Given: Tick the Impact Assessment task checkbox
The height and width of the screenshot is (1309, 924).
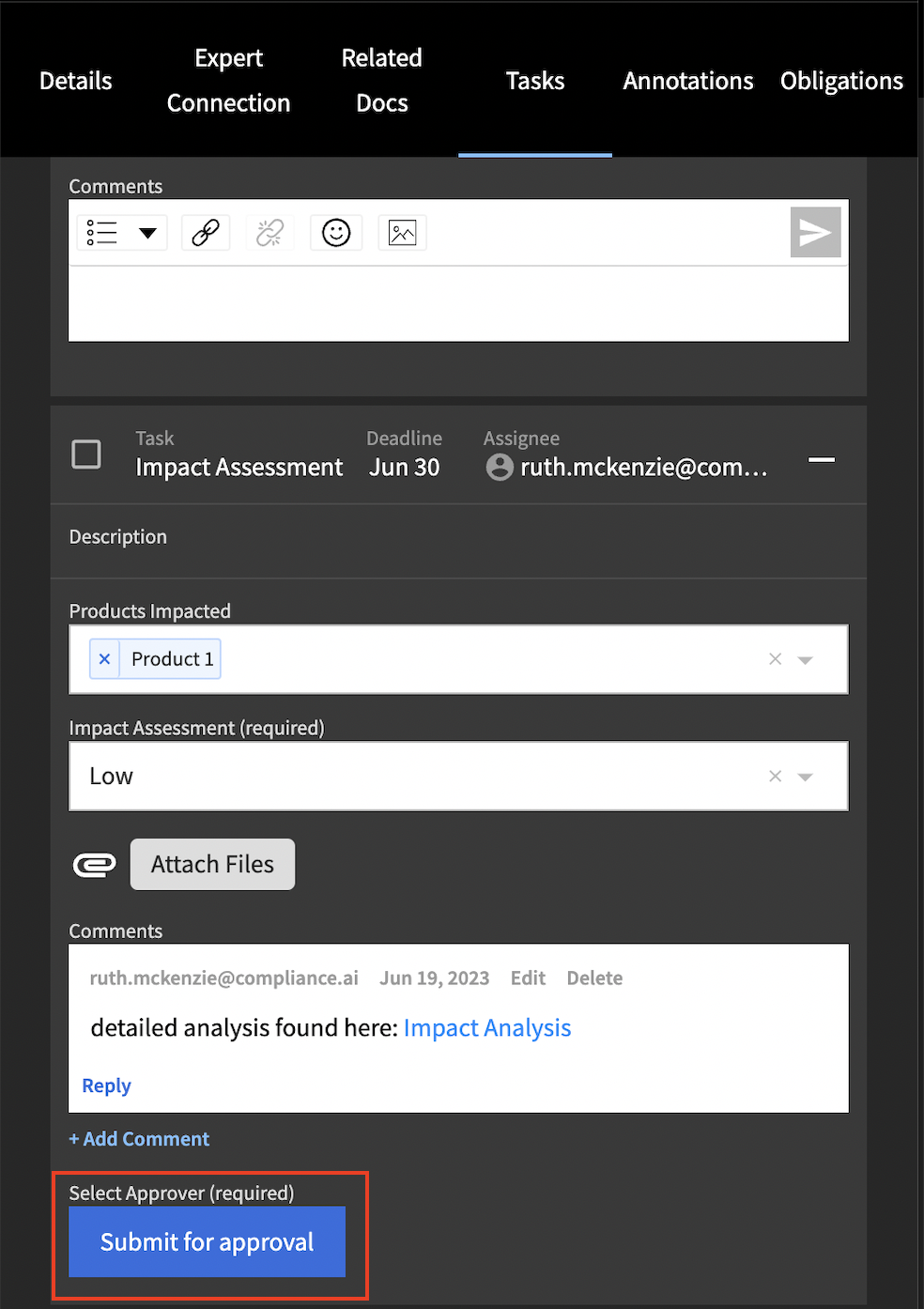Looking at the screenshot, I should click(x=86, y=454).
